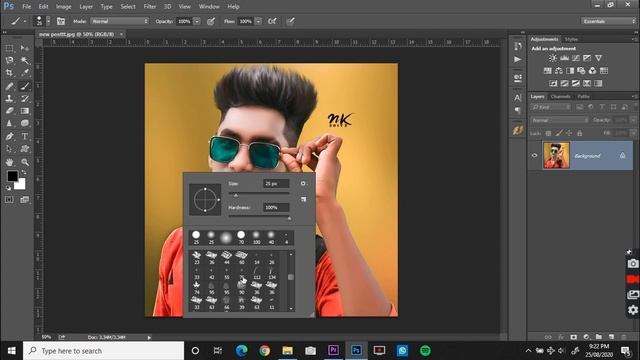Select the Zoom tool
The width and height of the screenshot is (640, 360).
24,162
